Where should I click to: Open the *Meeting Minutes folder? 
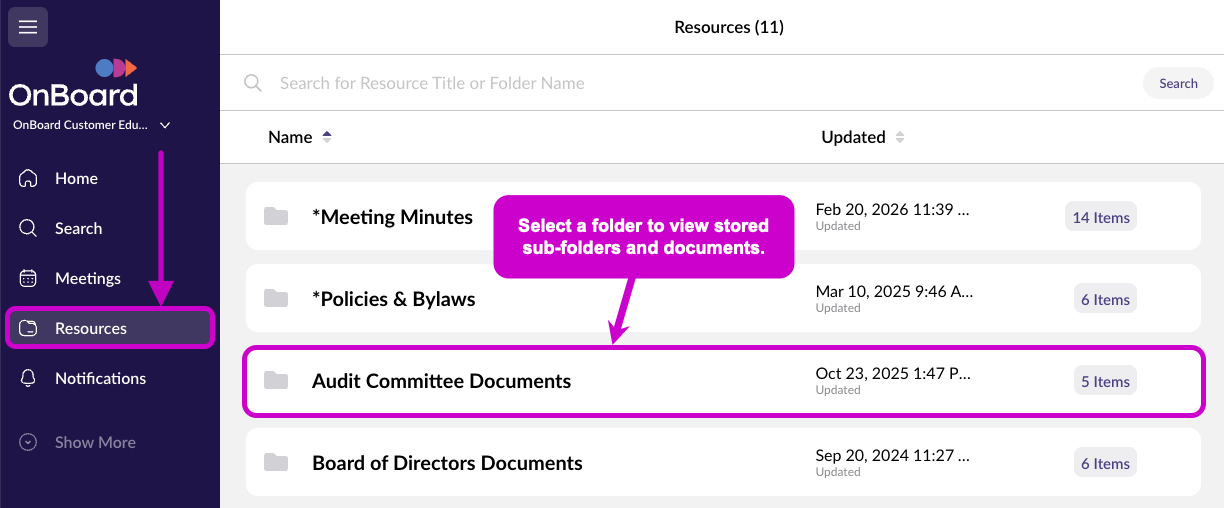392,217
